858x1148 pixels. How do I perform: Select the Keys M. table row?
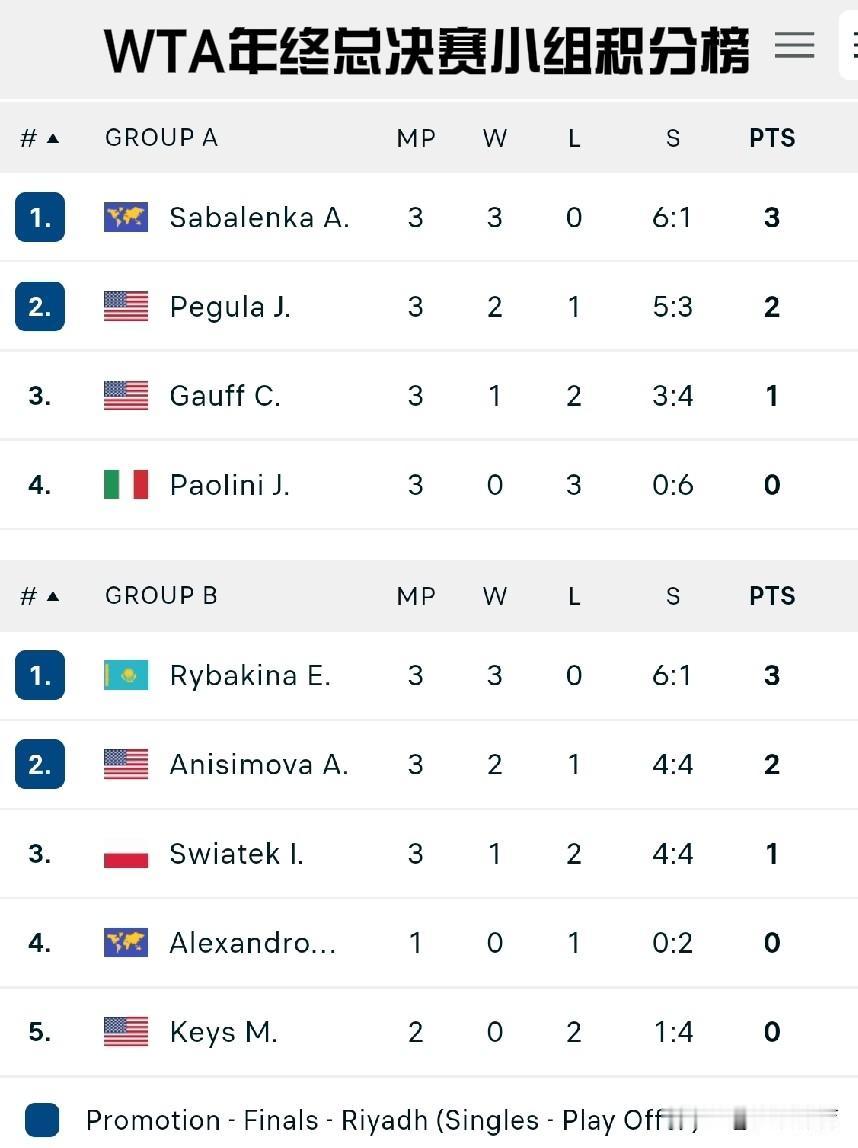tap(429, 1032)
